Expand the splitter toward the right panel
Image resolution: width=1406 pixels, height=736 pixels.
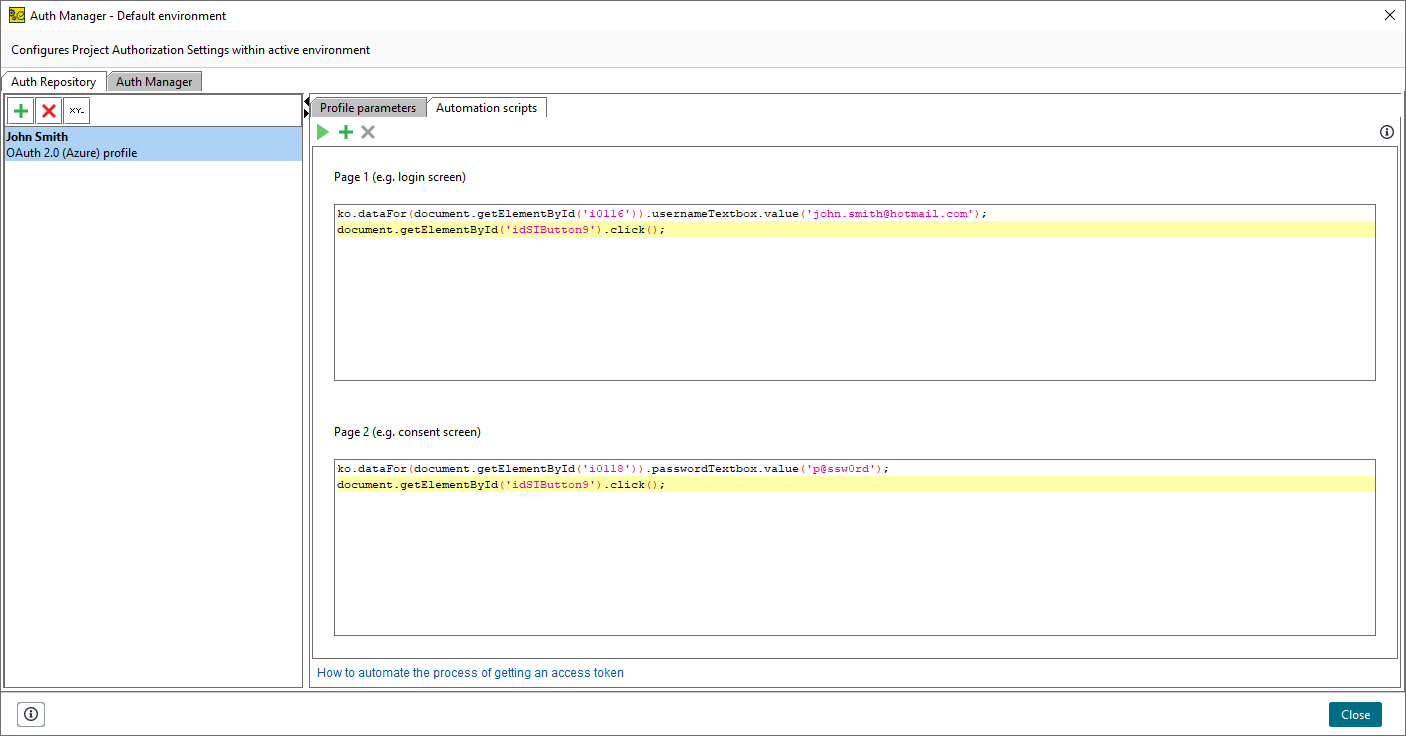point(306,113)
